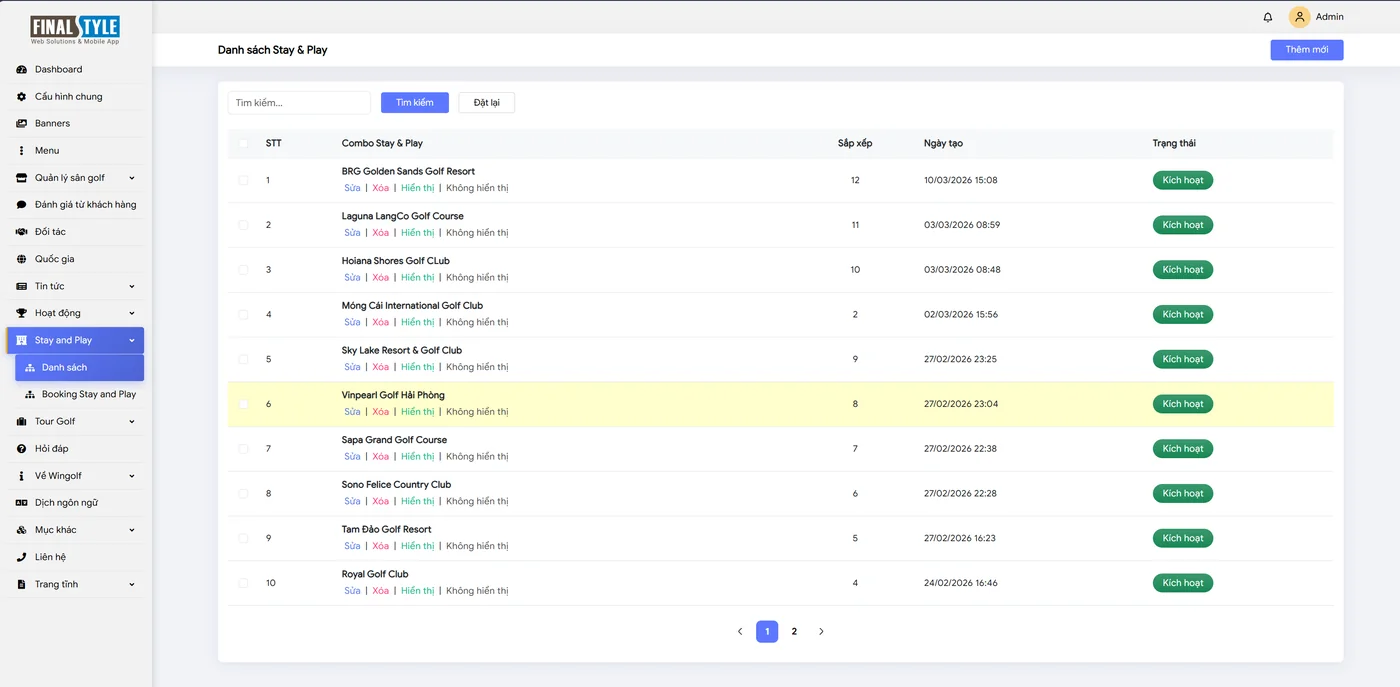The height and width of the screenshot is (687, 1400).
Task: Click the Quốc gia globe icon
Action: (22, 259)
